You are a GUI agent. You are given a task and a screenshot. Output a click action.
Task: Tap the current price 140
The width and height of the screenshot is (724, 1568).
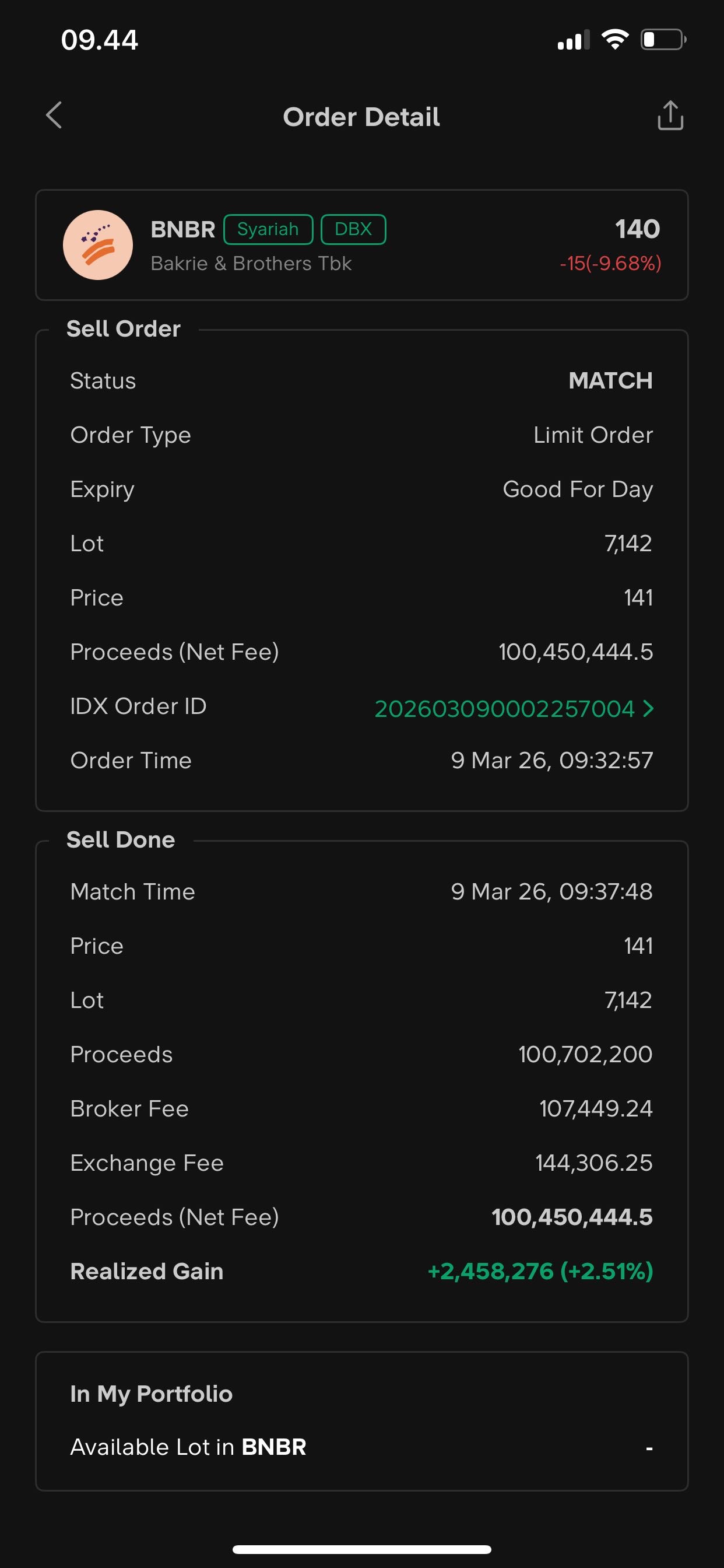point(637,229)
